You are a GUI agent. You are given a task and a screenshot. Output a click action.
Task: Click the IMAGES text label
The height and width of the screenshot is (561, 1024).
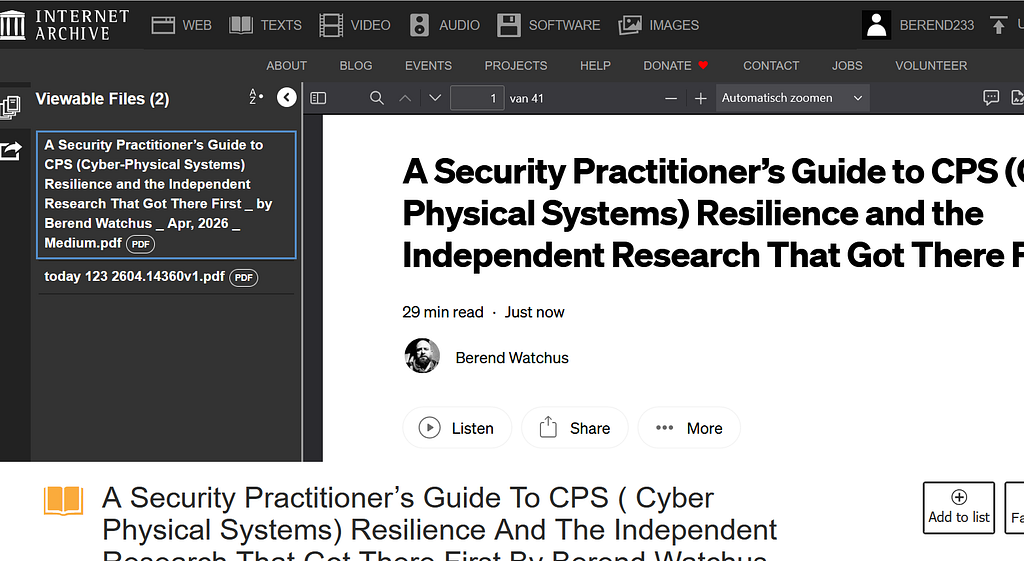[674, 25]
